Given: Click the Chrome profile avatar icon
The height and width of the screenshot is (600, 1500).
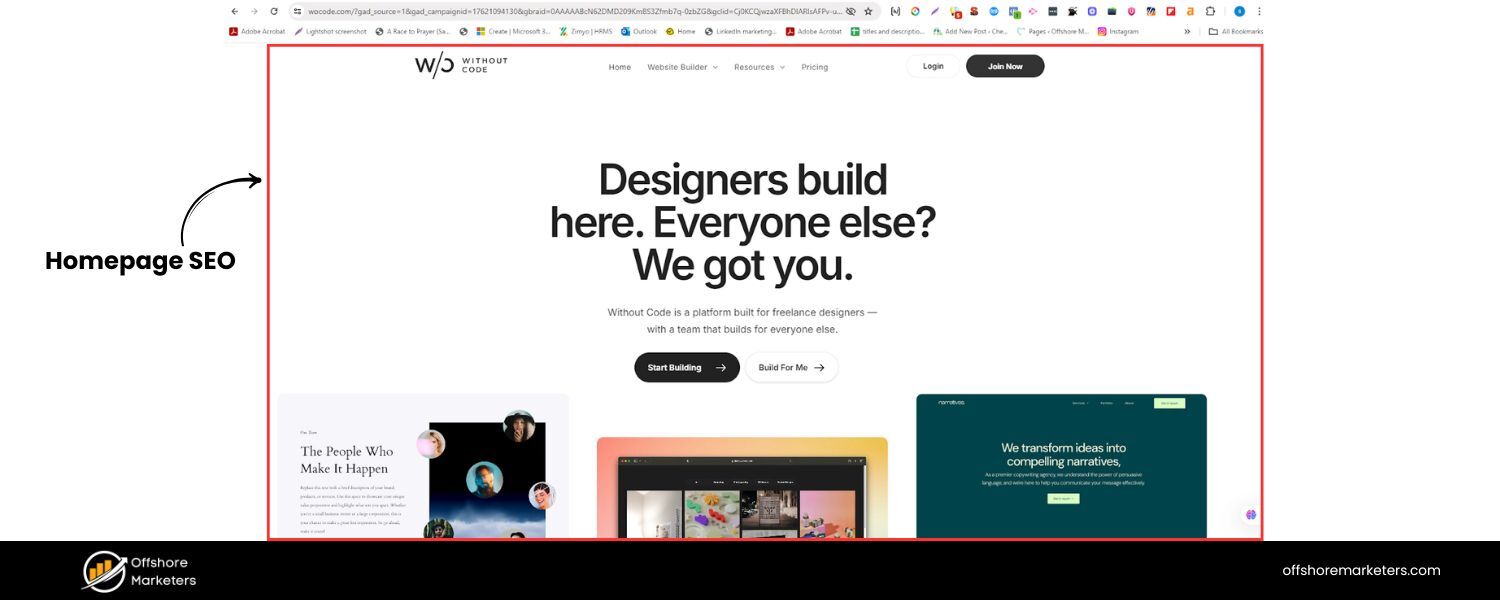Looking at the screenshot, I should pos(1240,11).
